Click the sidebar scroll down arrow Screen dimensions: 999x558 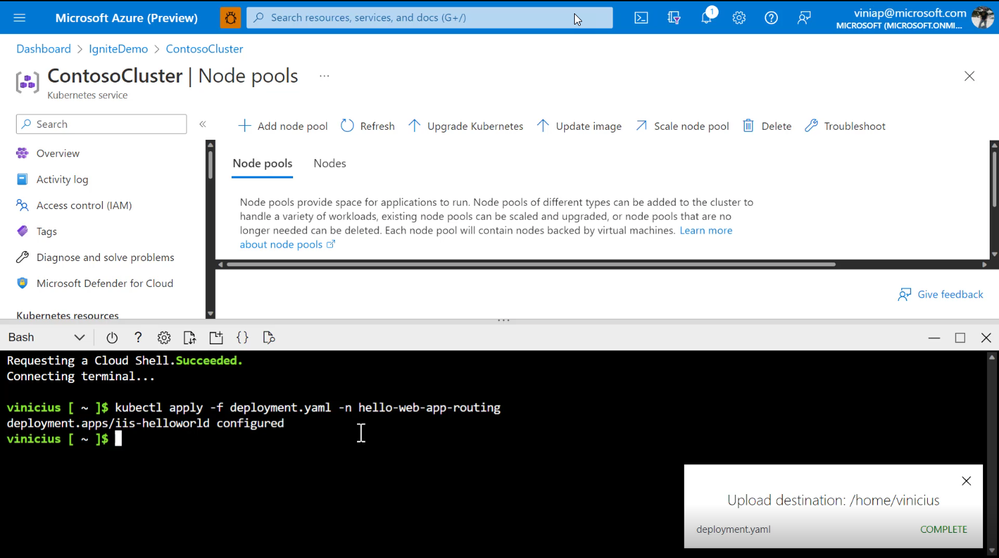210,314
